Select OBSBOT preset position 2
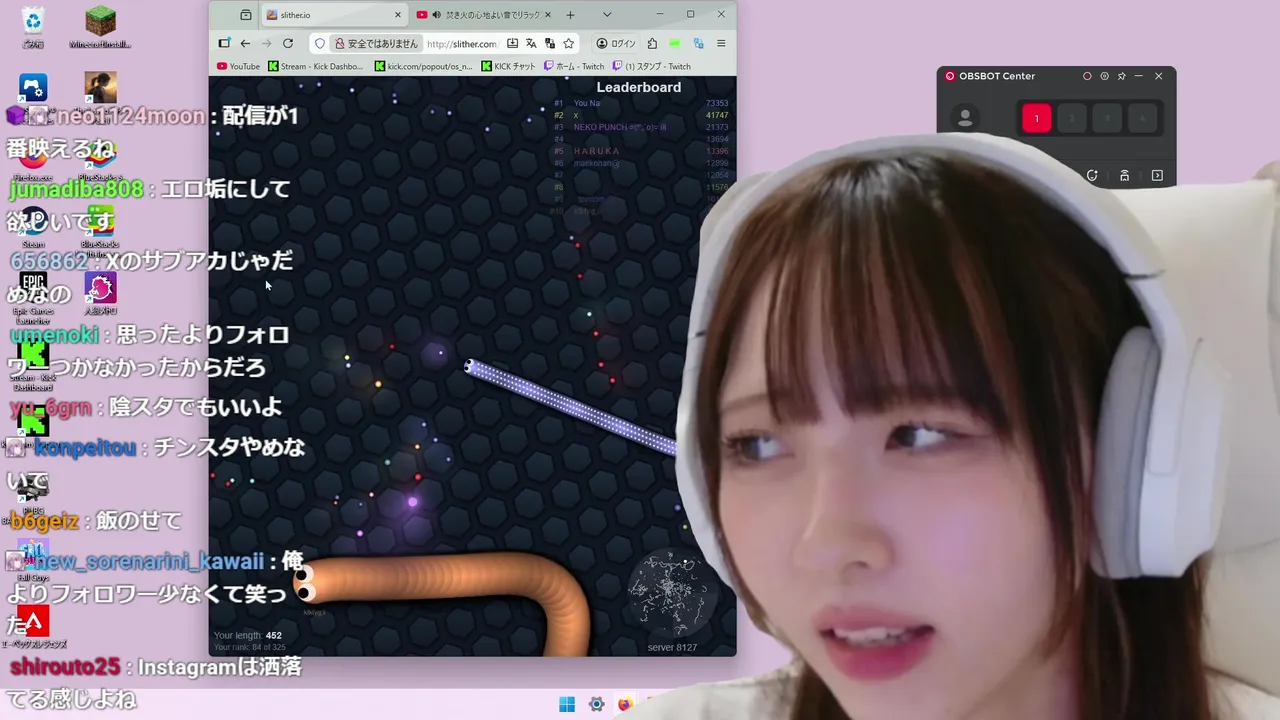Image resolution: width=1280 pixels, height=720 pixels. [1072, 118]
